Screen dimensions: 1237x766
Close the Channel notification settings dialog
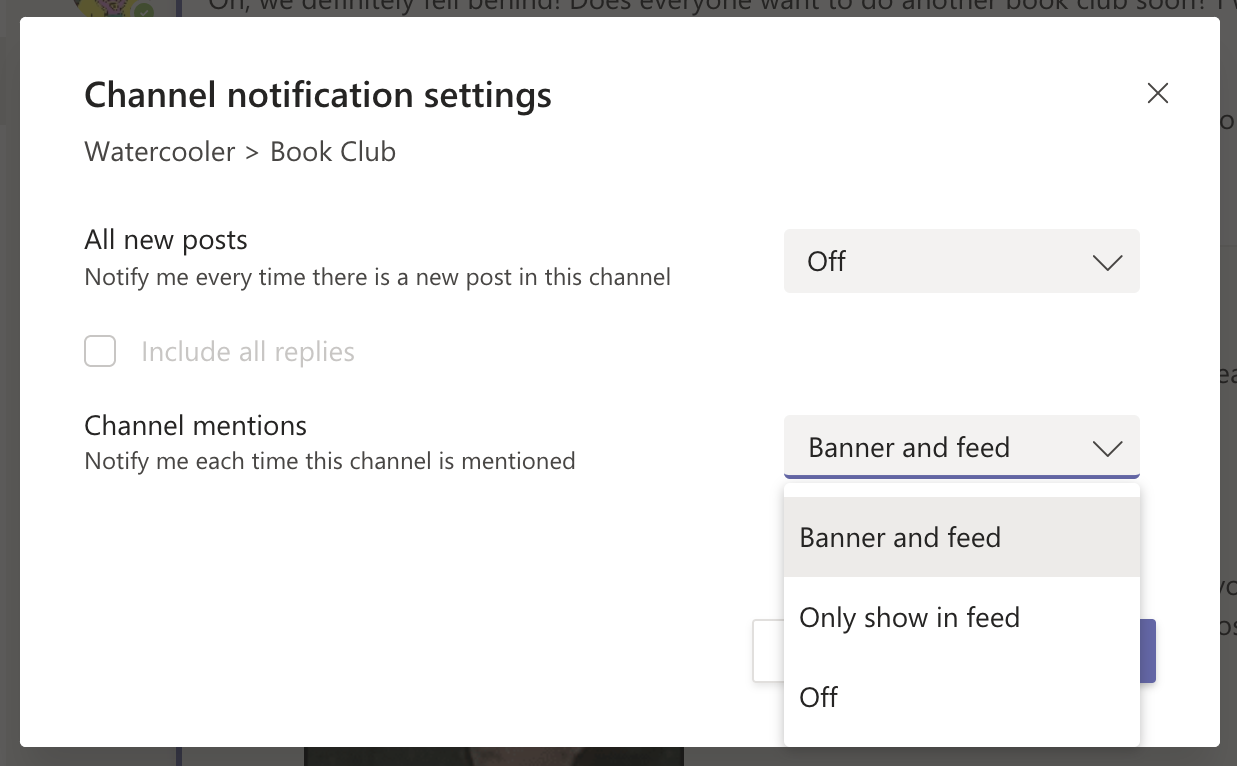coord(1158,94)
